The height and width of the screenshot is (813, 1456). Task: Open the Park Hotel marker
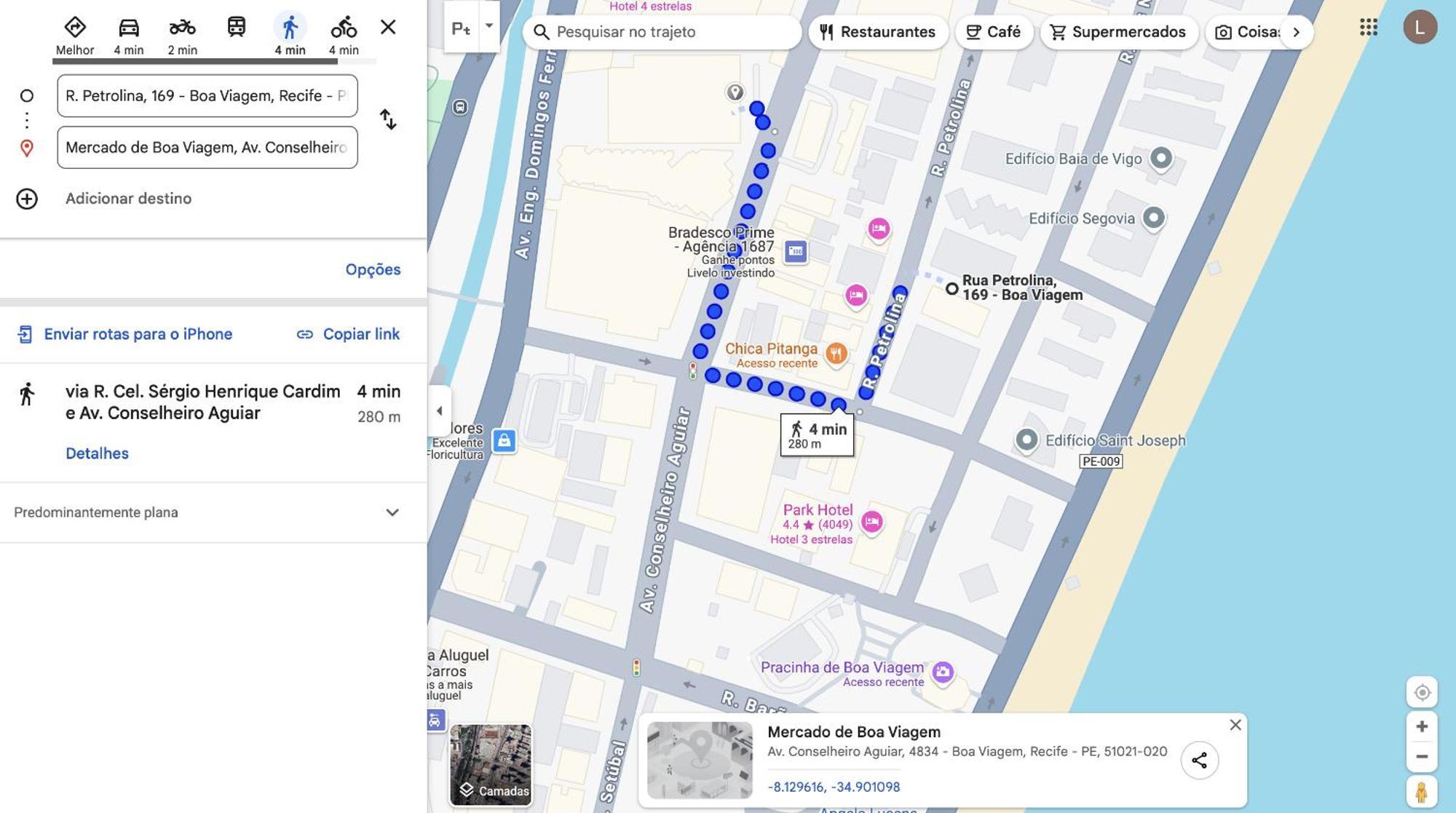(x=871, y=522)
